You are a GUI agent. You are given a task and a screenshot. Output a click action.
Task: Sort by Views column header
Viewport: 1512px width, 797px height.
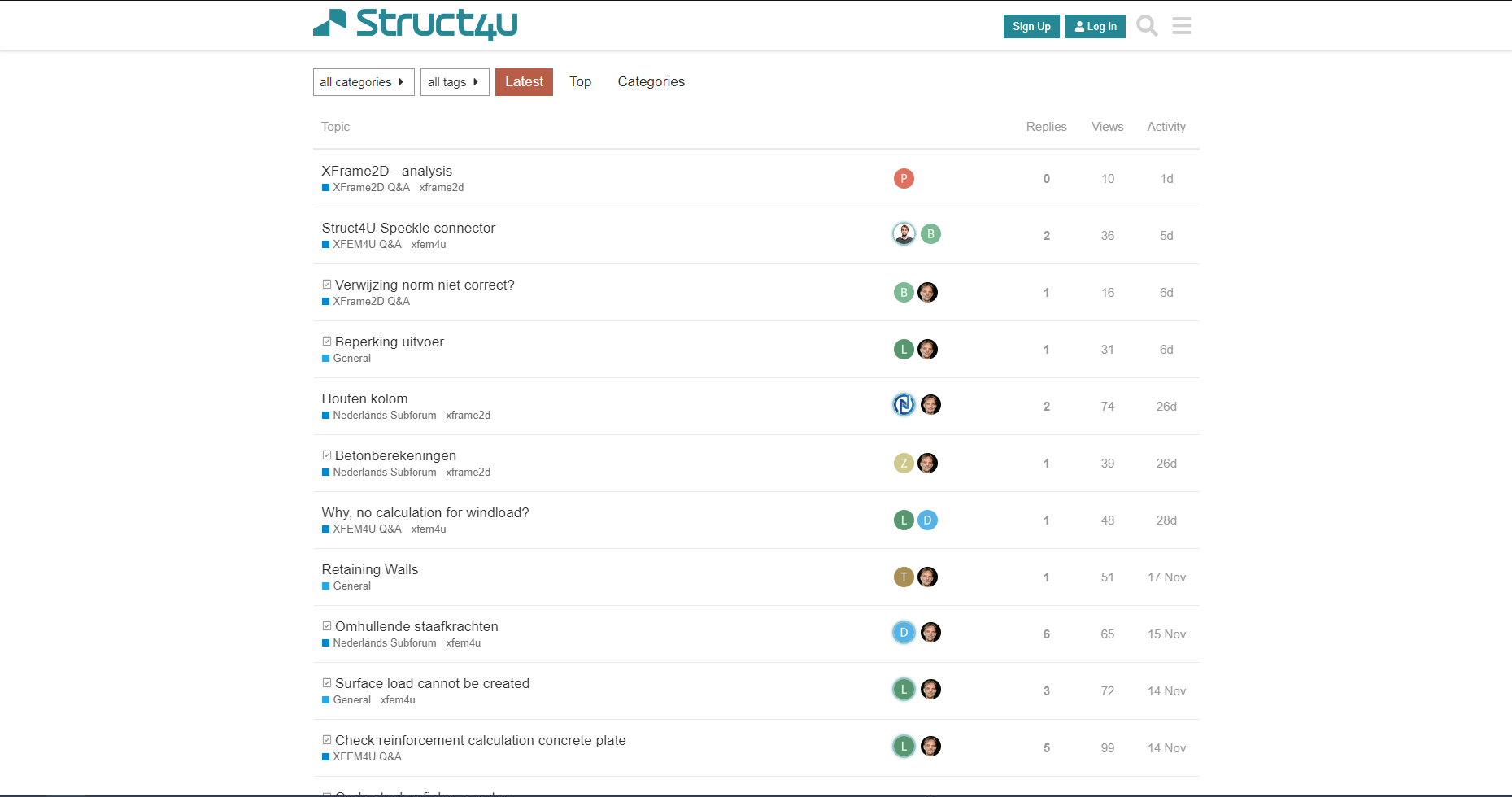tap(1107, 127)
